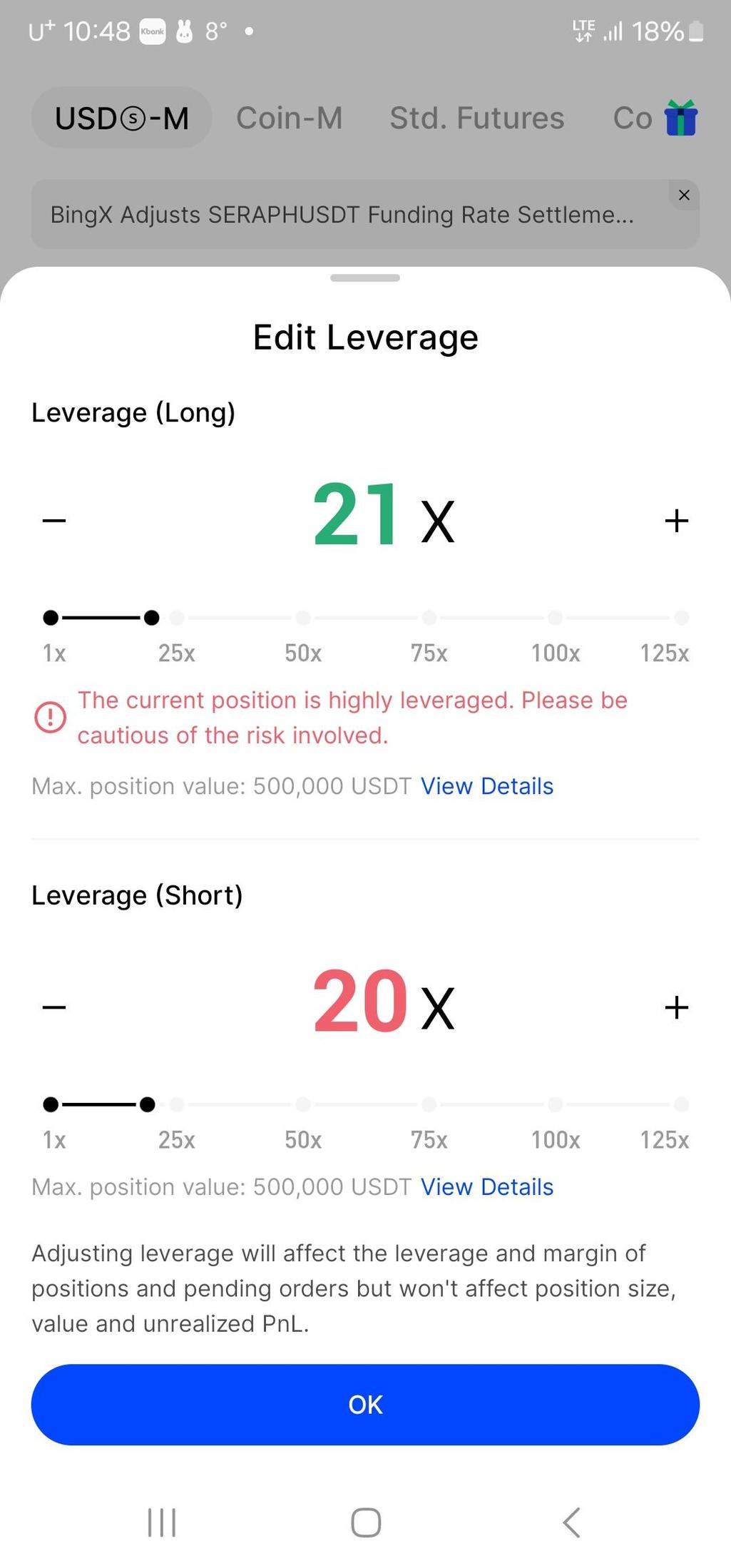This screenshot has height=1568, width=731.
Task: Select the USDⓈ-M tab
Action: tap(121, 118)
